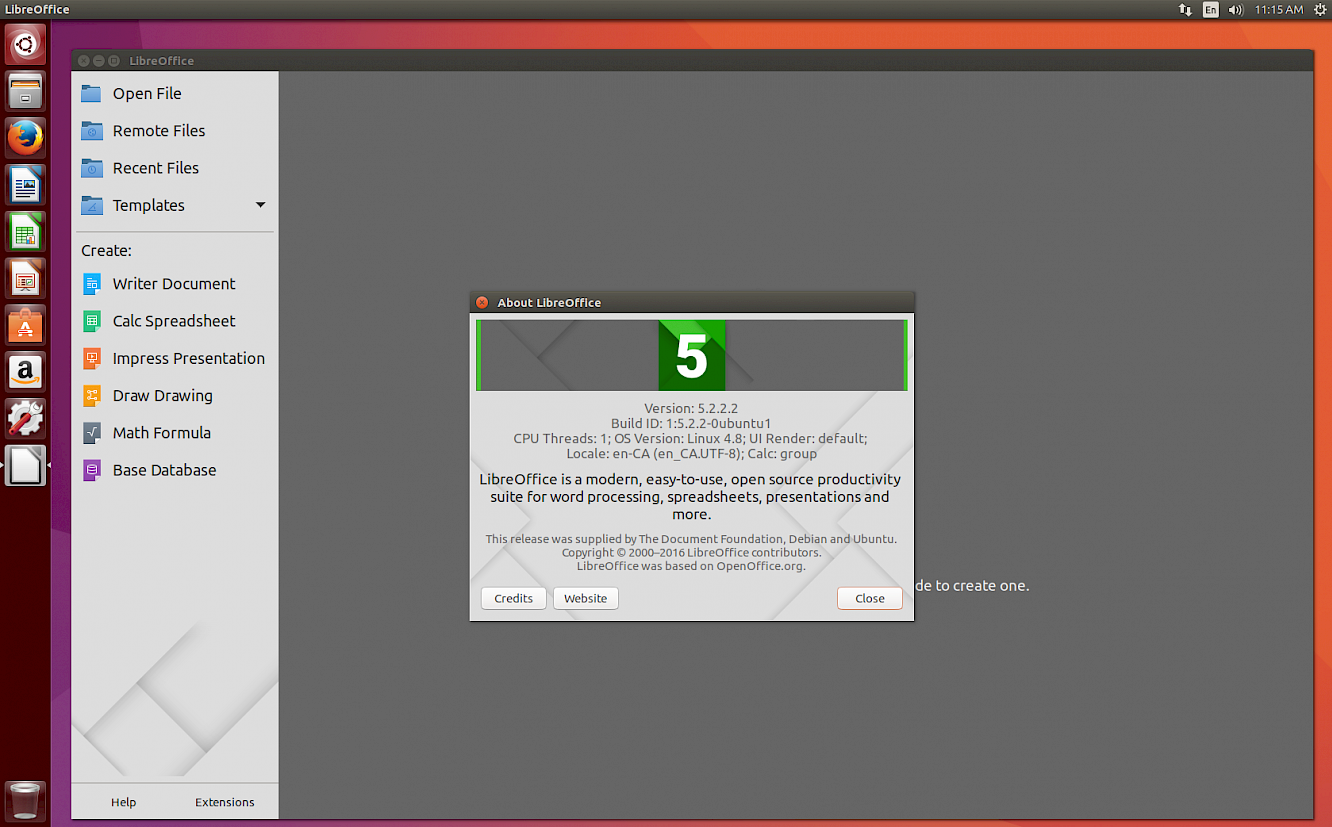Click the Copyright 2000–2016 text line

pos(691,552)
